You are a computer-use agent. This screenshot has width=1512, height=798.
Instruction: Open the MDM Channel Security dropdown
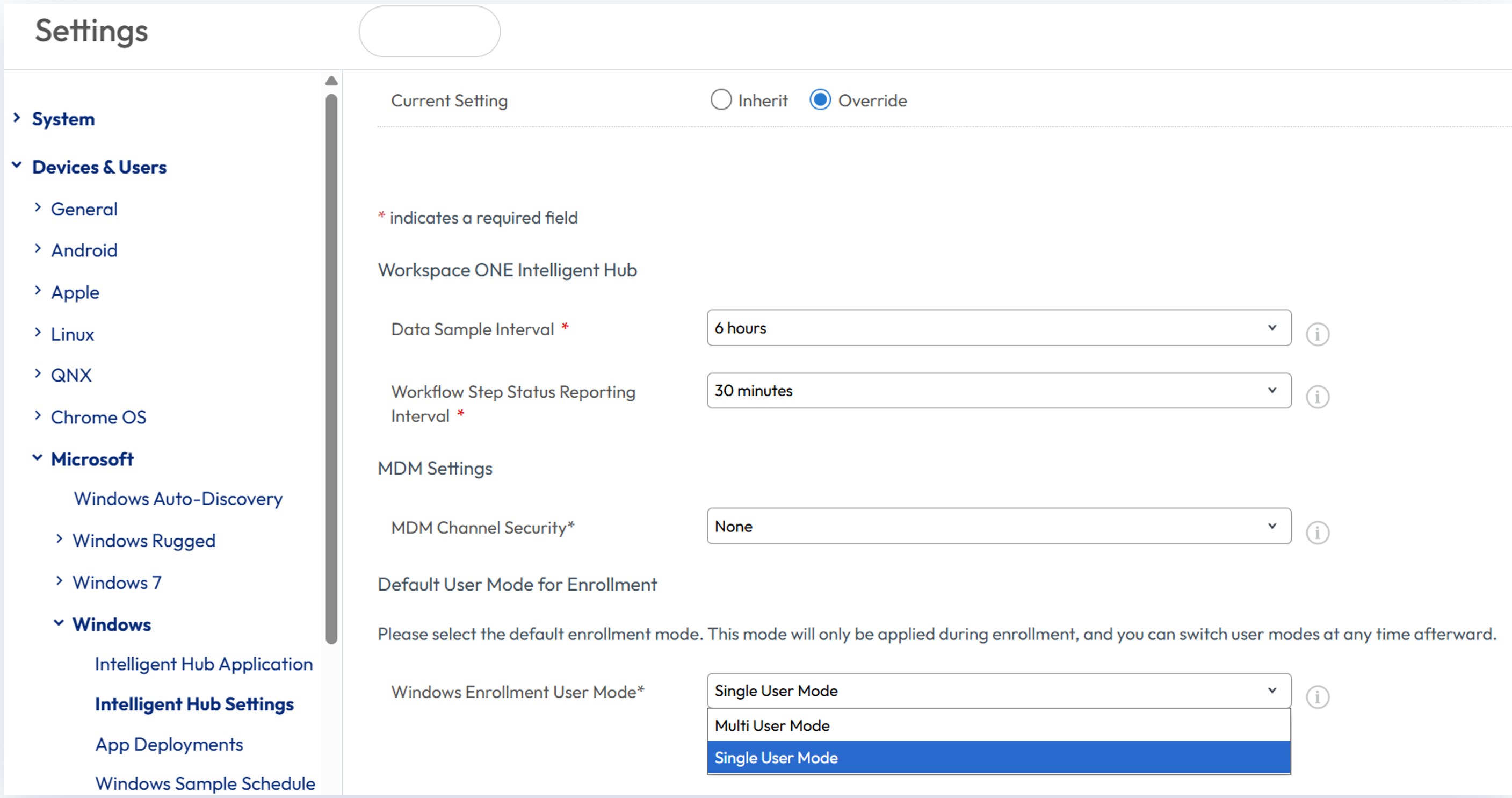(999, 526)
